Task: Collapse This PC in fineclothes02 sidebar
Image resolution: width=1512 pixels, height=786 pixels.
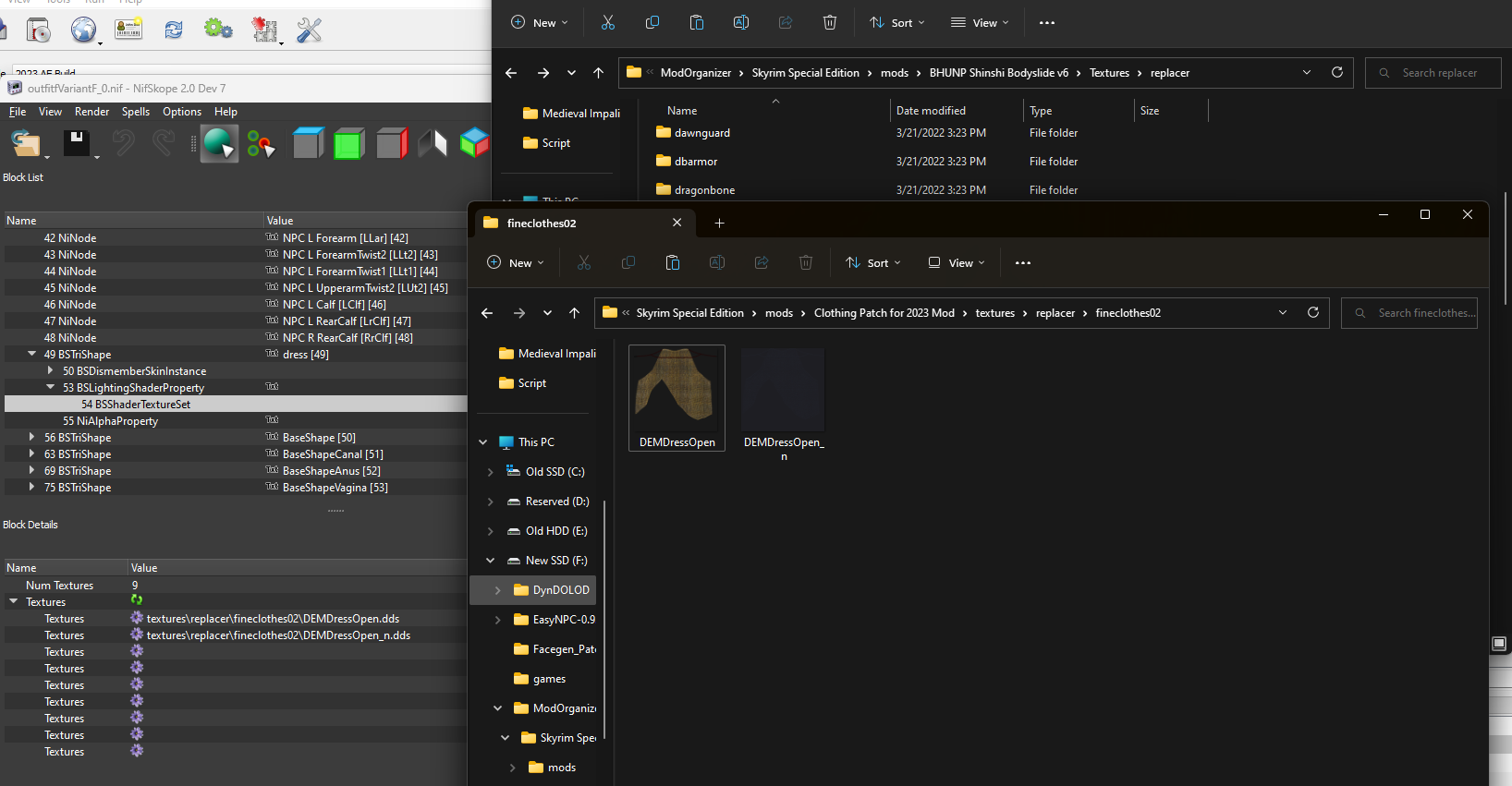Action: [x=483, y=442]
